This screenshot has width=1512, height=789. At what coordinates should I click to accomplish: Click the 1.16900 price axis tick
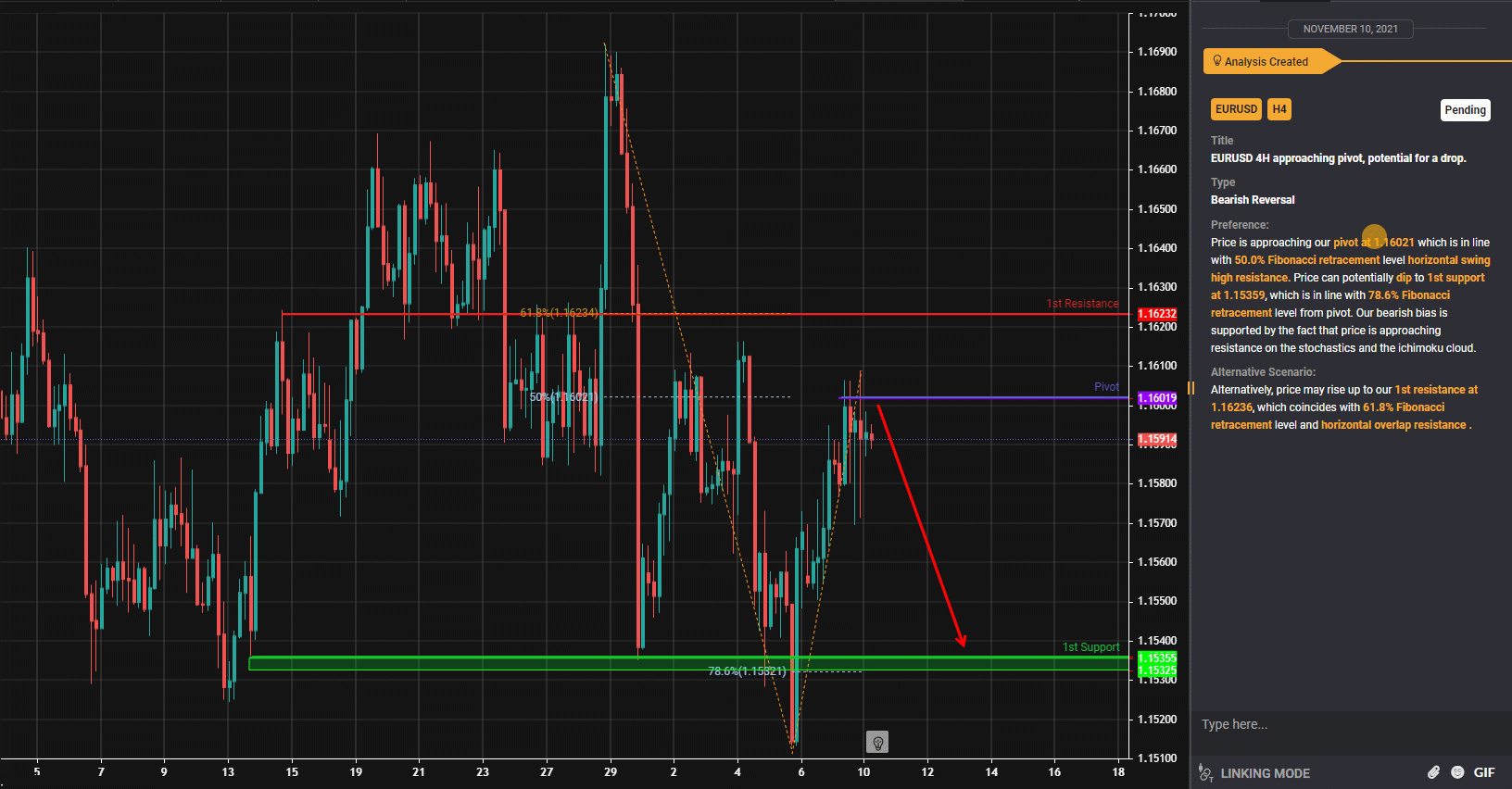tap(1157, 52)
